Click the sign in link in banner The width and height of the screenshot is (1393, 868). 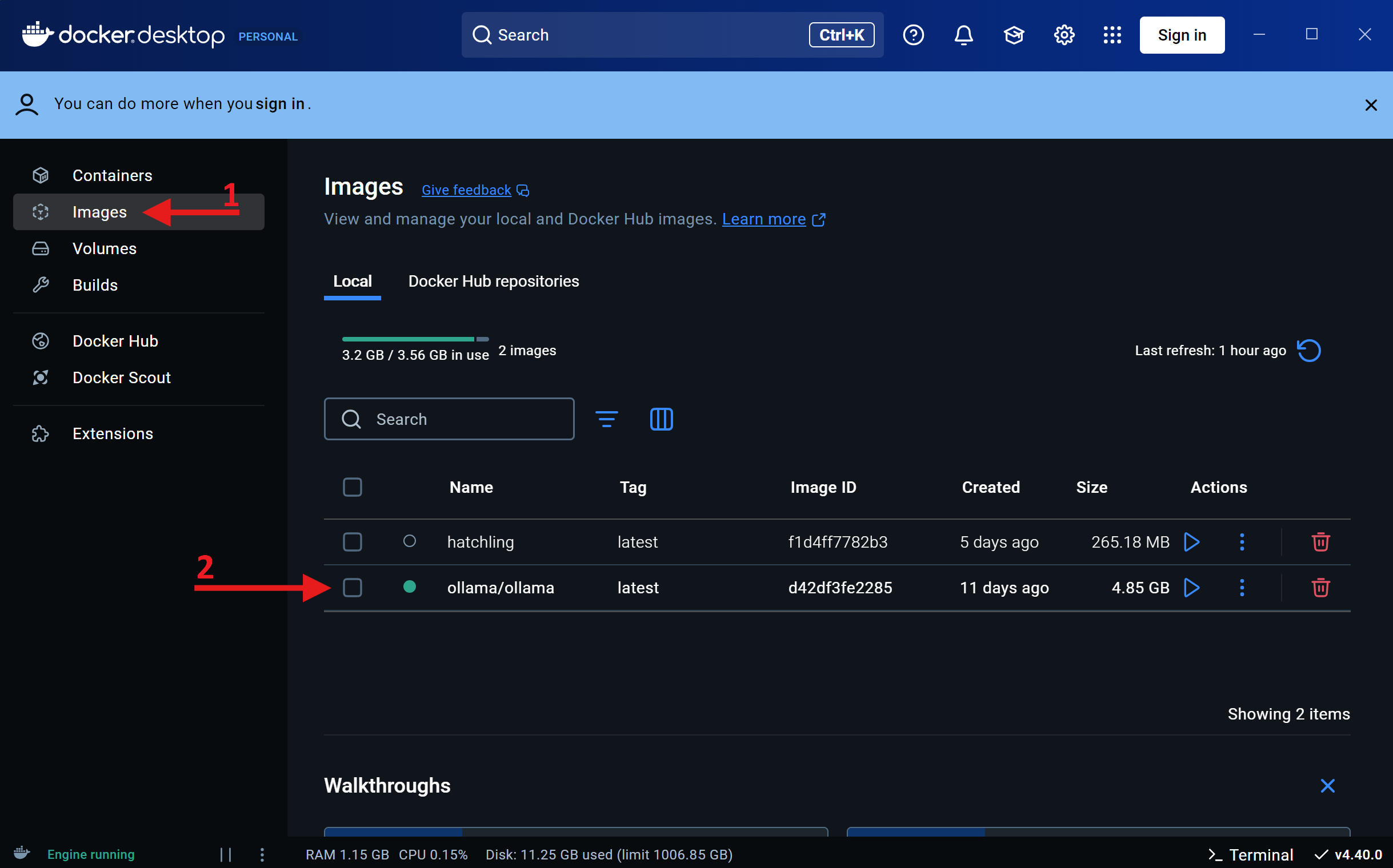click(281, 104)
